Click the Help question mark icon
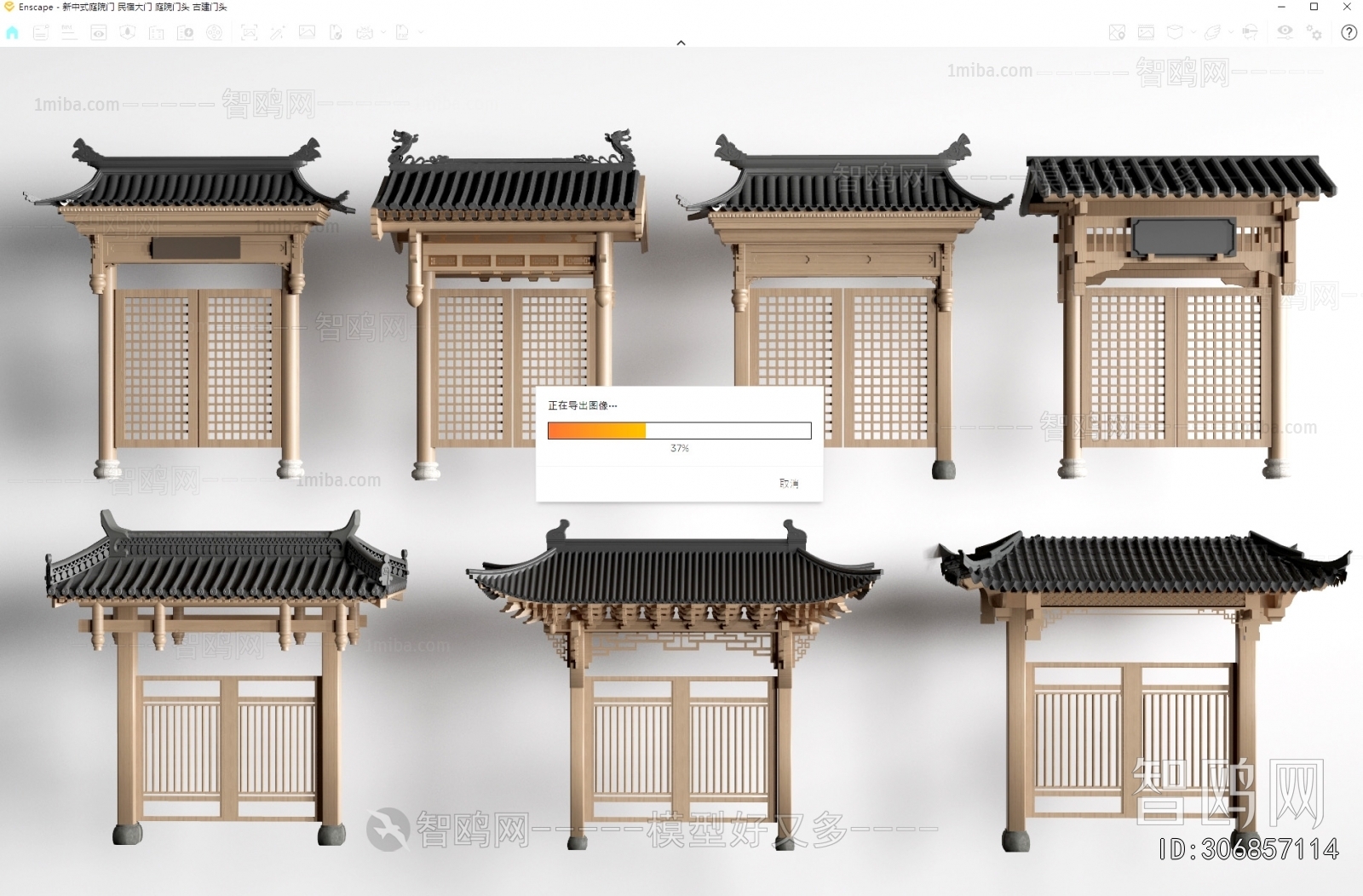This screenshot has height=896, width=1363. 1349,32
